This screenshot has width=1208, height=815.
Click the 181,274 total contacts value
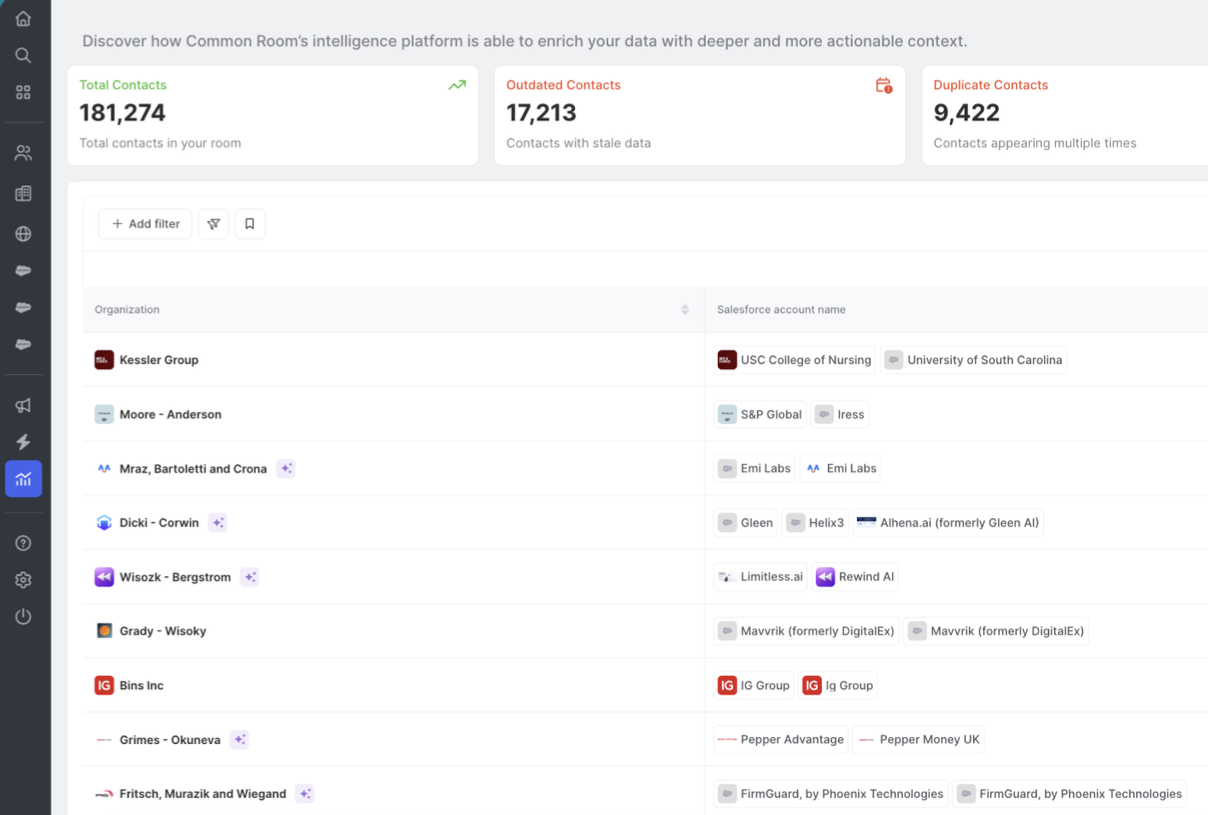coord(122,113)
